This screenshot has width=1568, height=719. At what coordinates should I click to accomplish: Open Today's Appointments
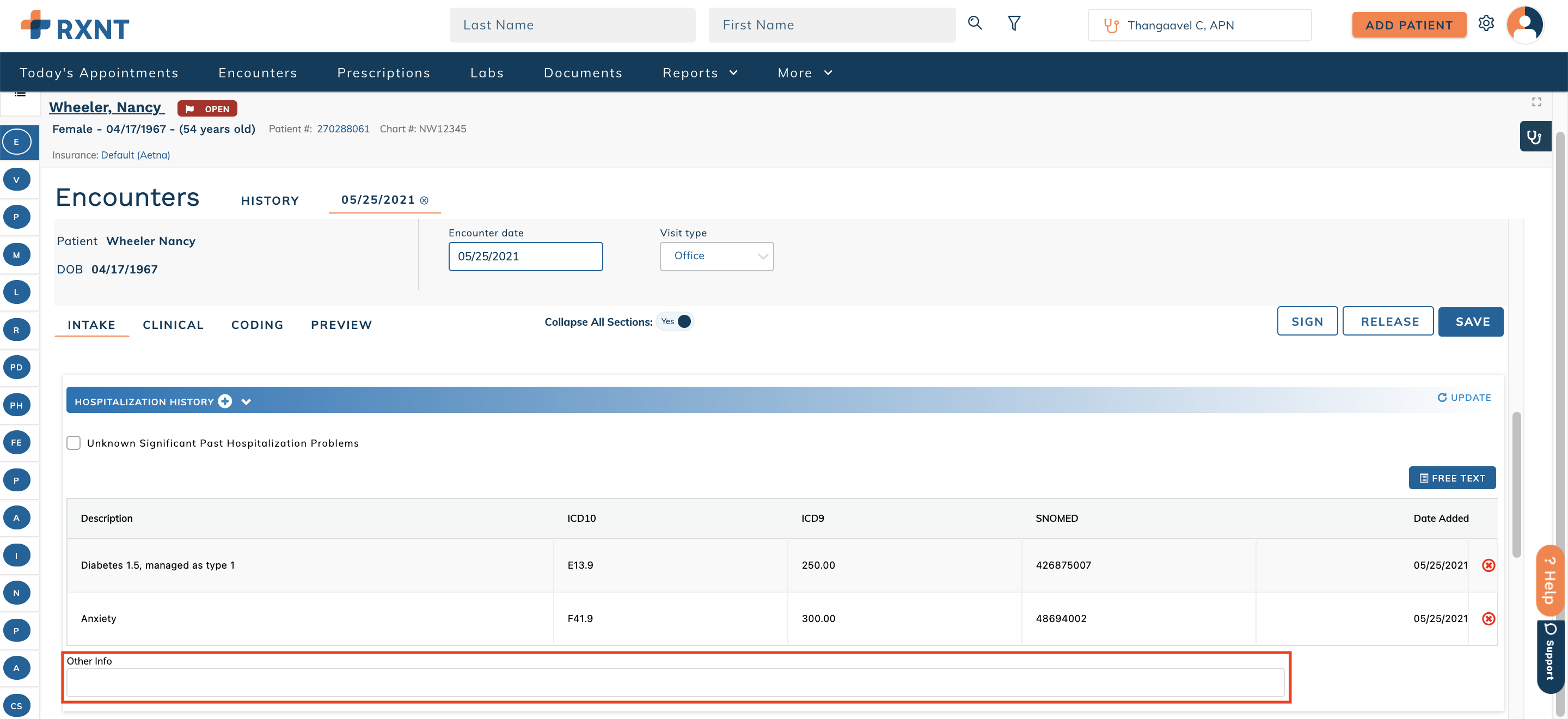(x=99, y=72)
